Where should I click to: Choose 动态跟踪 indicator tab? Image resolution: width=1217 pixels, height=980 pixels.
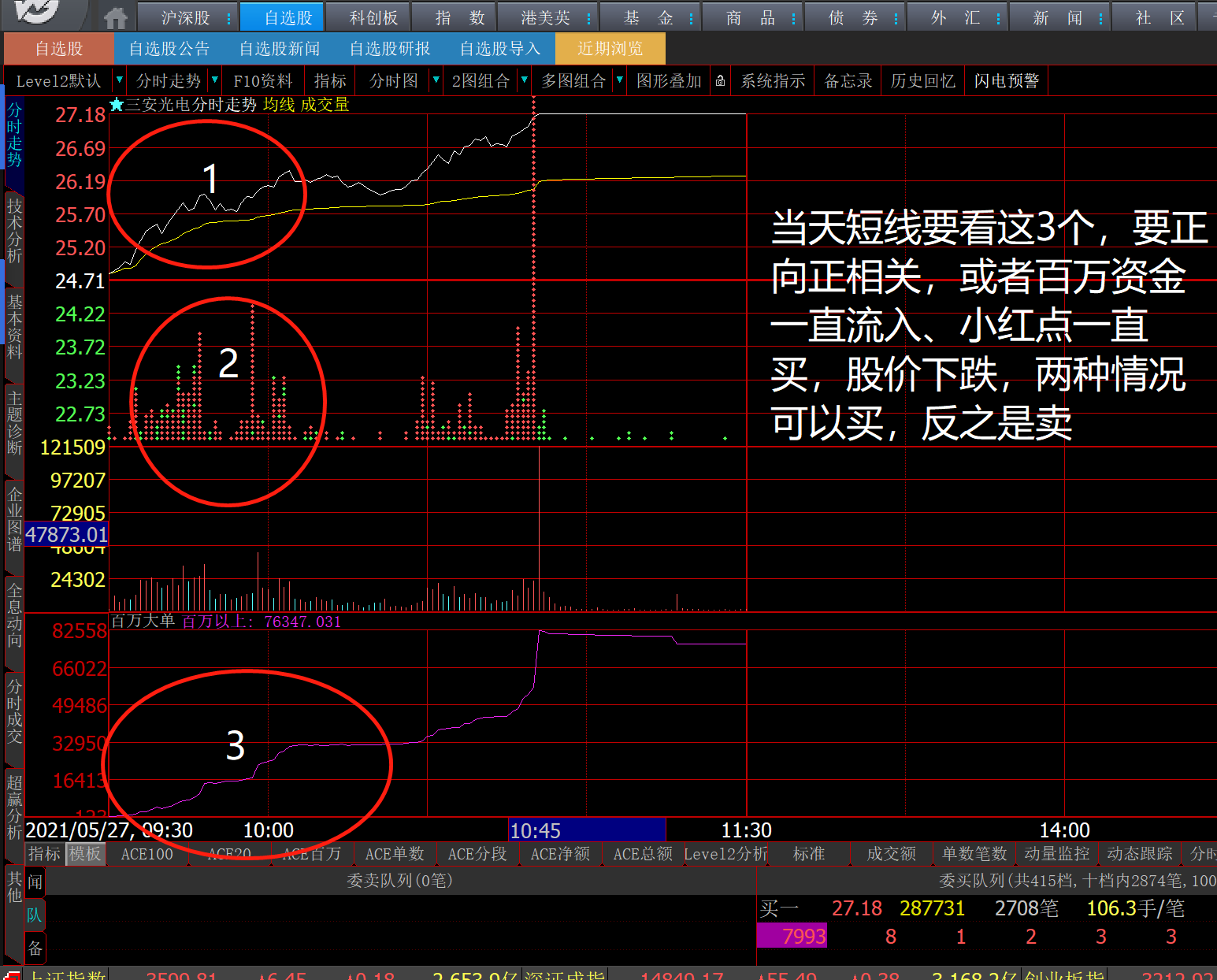tap(1140, 854)
